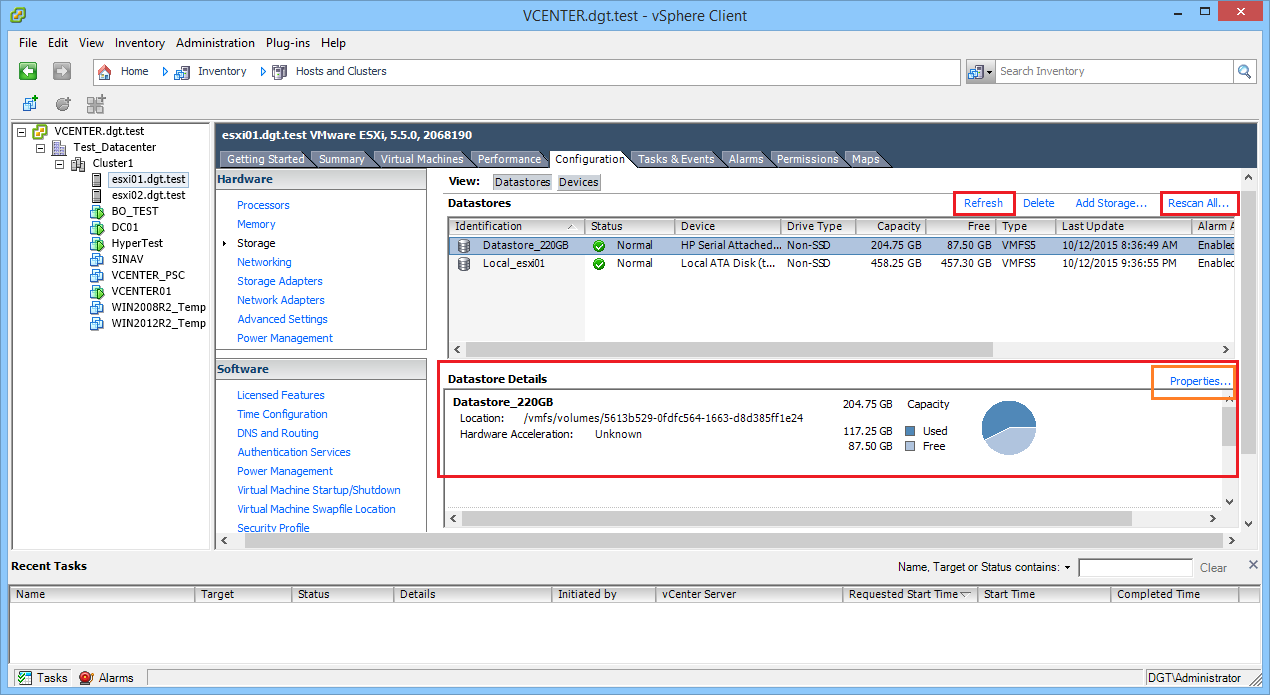Click the BO_TEST virtual machine icon
The width and height of the screenshot is (1270, 695).
pyautogui.click(x=97, y=211)
